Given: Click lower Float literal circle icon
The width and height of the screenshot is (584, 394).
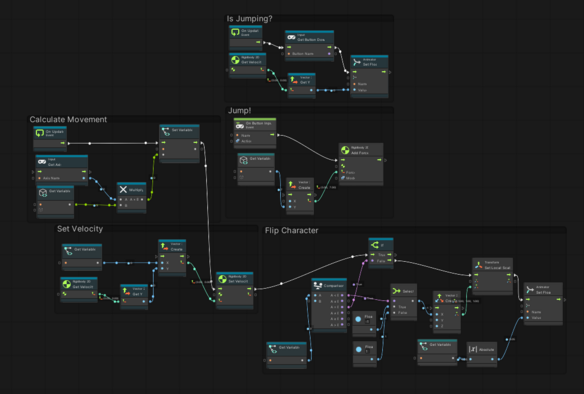Looking at the screenshot, I should [x=358, y=349].
